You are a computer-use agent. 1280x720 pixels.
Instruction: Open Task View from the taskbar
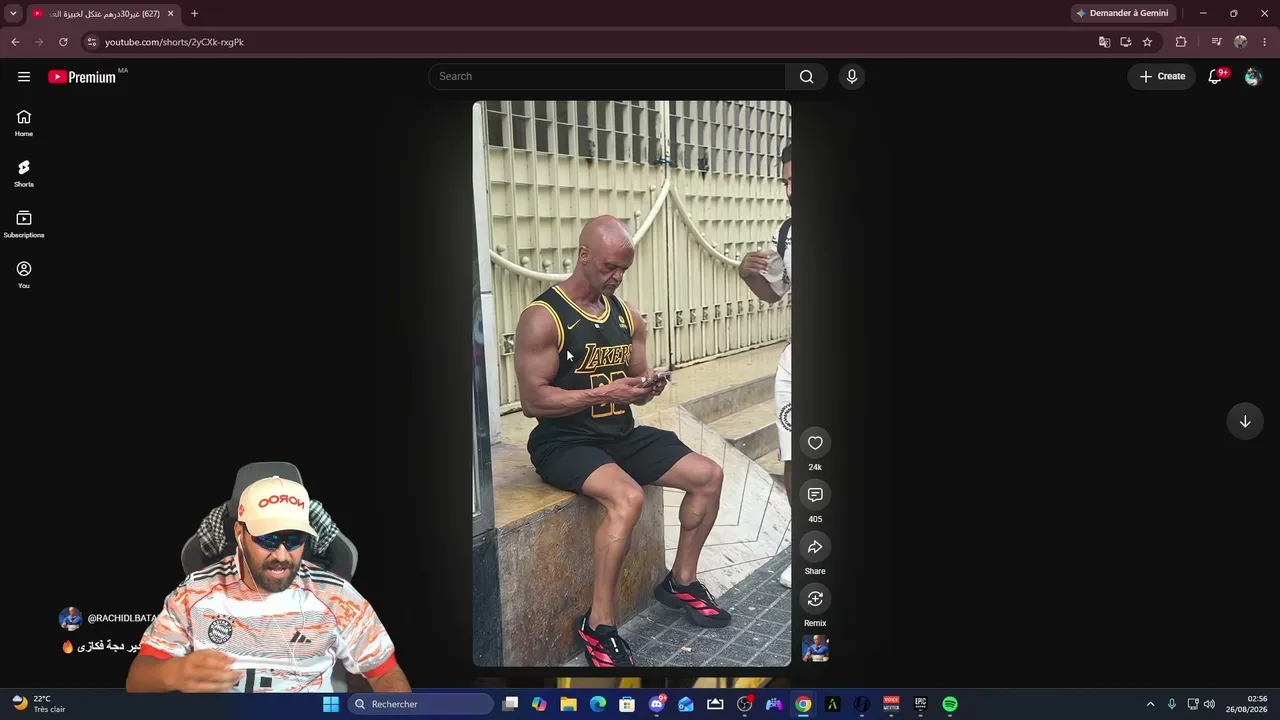click(x=510, y=704)
